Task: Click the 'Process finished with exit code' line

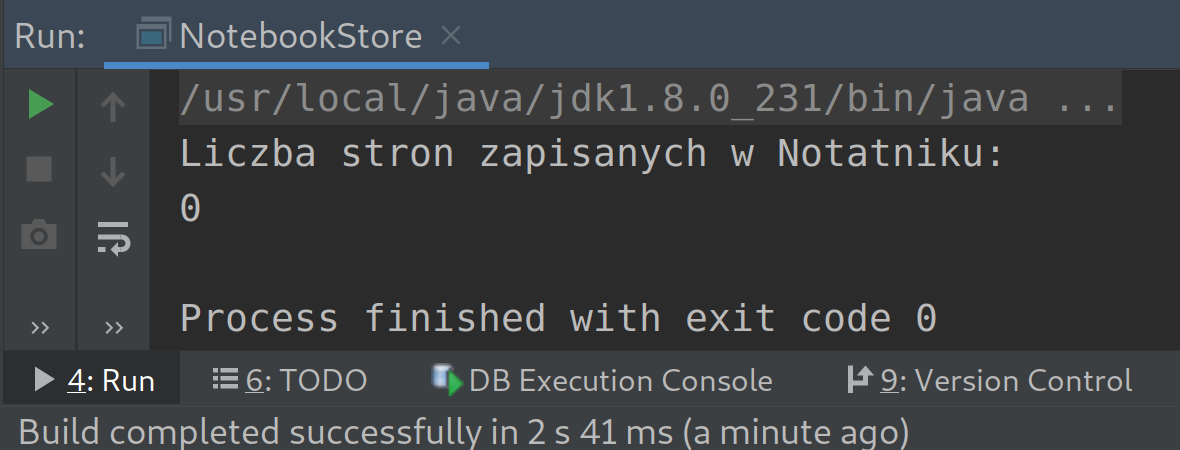Action: 558,318
